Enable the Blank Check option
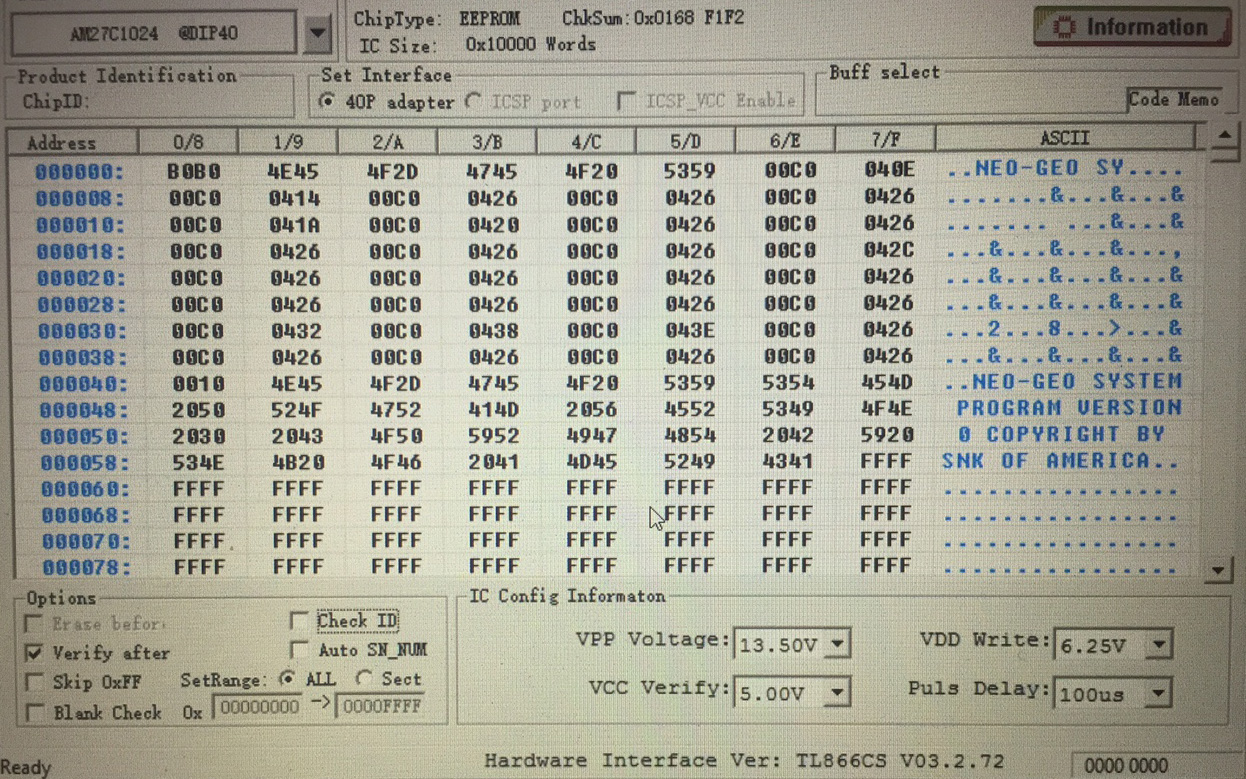The image size is (1246, 779). click(x=34, y=713)
